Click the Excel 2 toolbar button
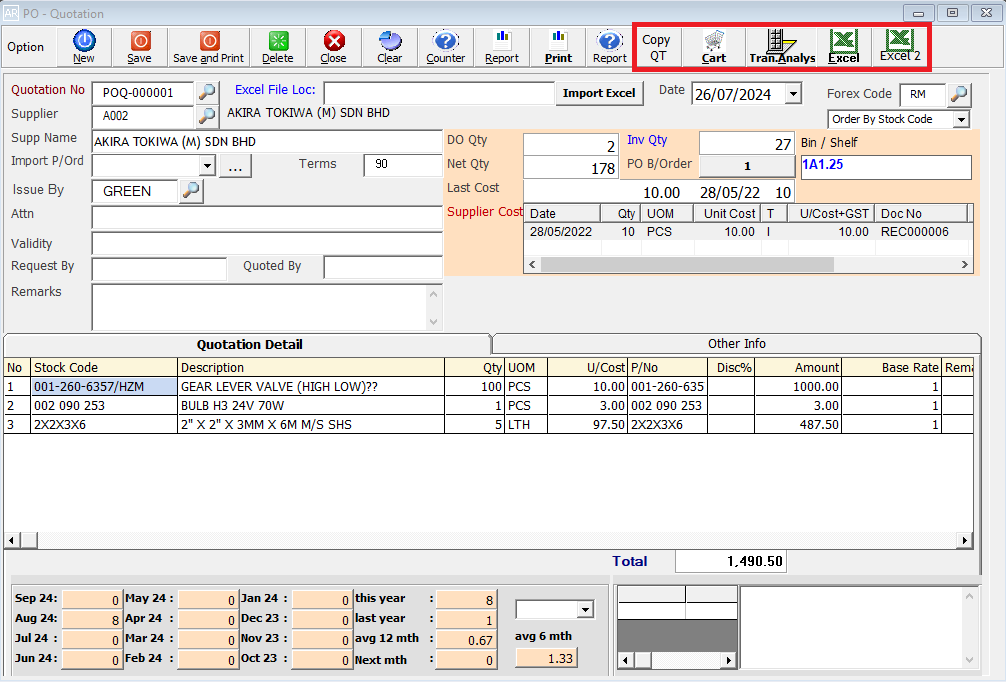 899,47
